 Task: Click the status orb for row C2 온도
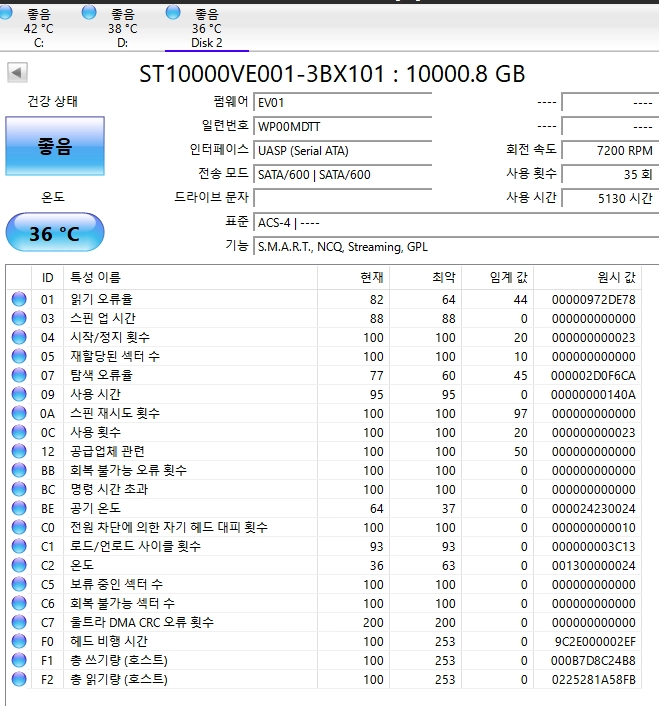(x=19, y=565)
